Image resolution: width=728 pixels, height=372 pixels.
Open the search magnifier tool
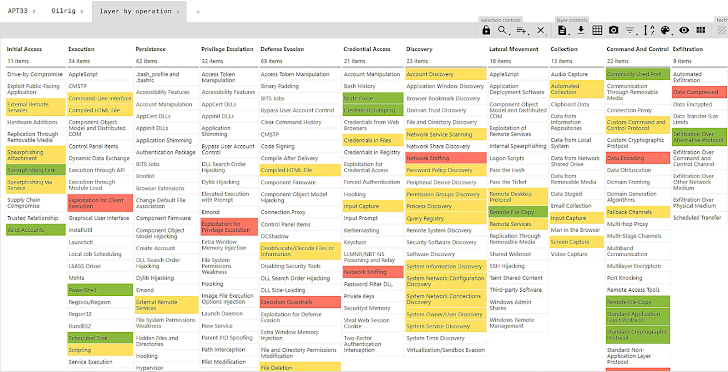click(x=503, y=30)
